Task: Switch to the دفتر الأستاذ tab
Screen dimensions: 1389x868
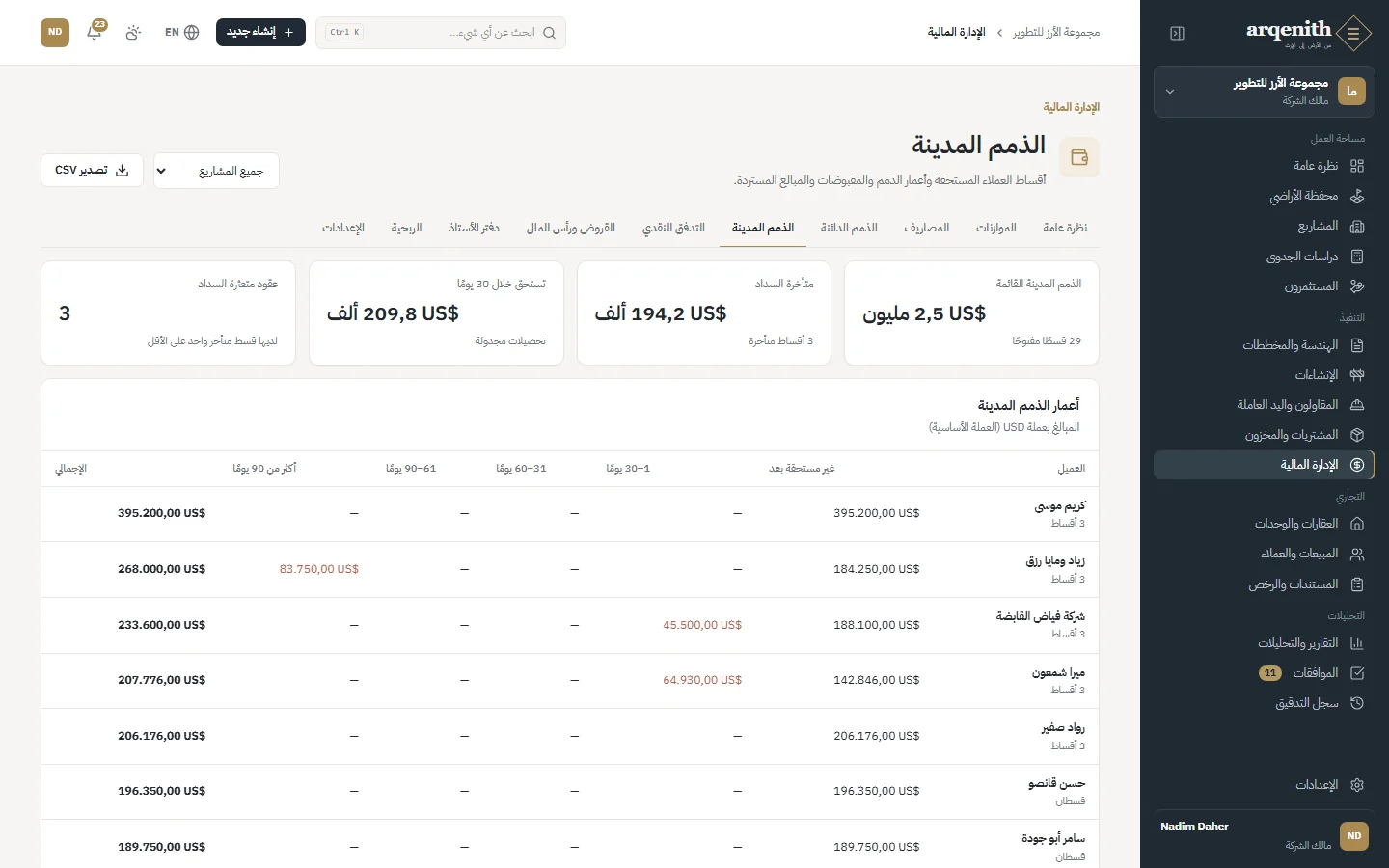Action: [x=474, y=228]
